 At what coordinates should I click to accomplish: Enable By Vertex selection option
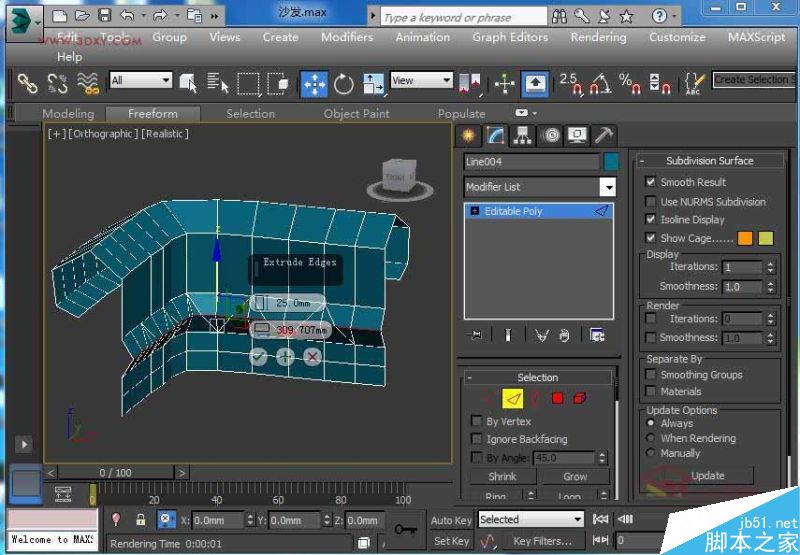(477, 421)
